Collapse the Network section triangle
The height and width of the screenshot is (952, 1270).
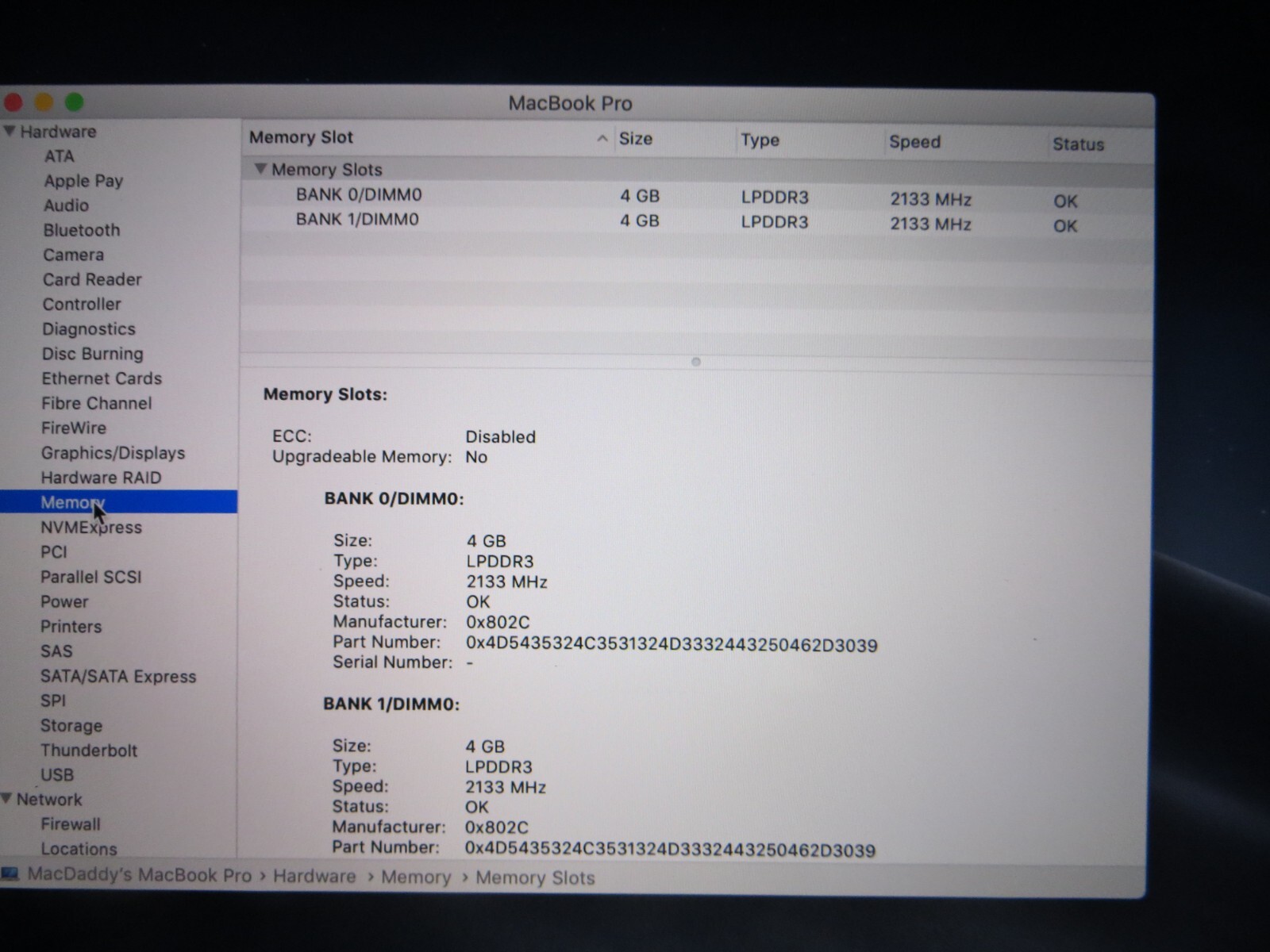tap(7, 799)
